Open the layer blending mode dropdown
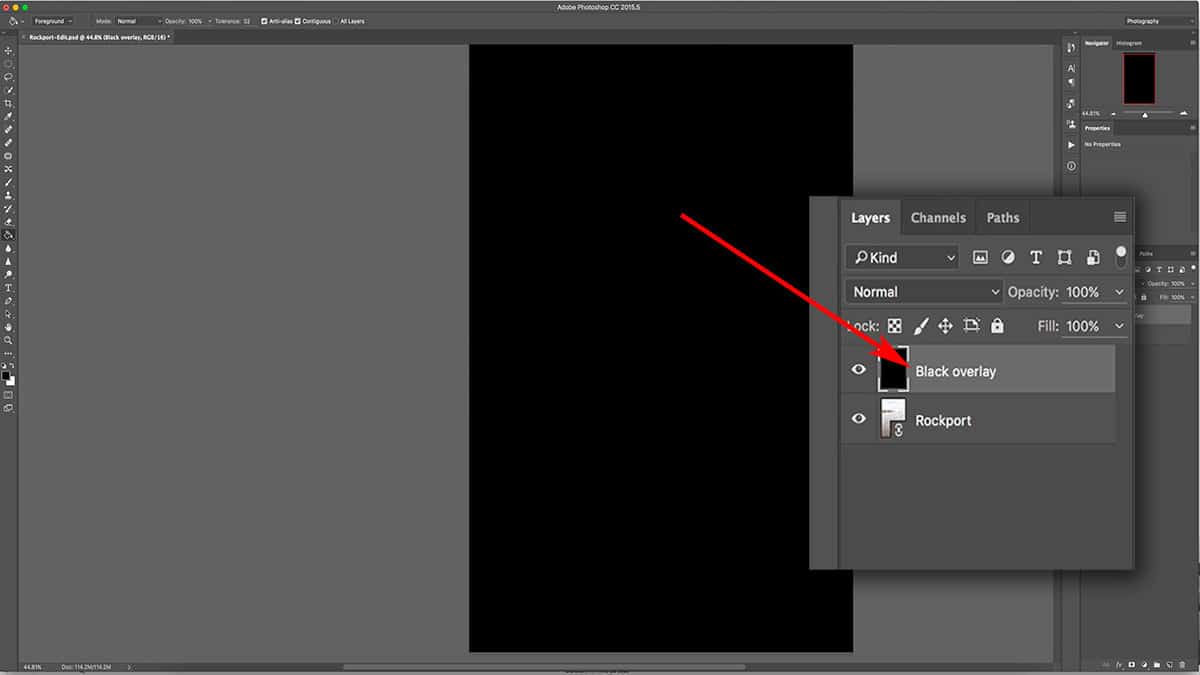 tap(923, 291)
